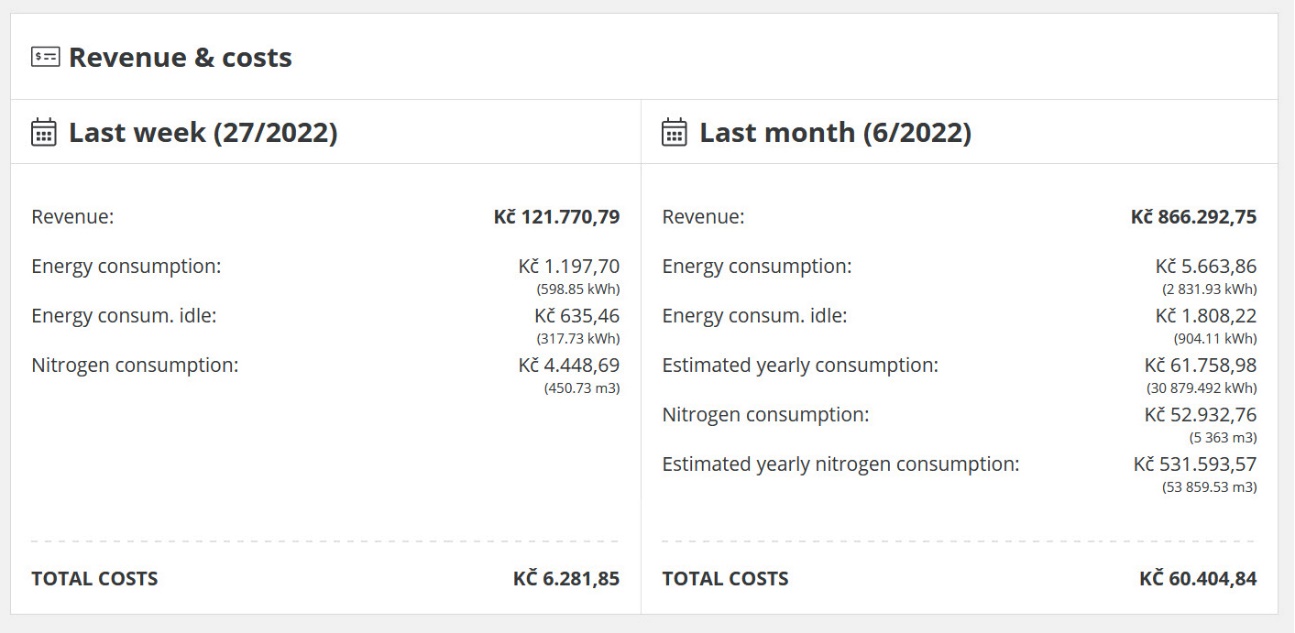
Task: Click the calendar icon in the right column
Action: coord(674,131)
